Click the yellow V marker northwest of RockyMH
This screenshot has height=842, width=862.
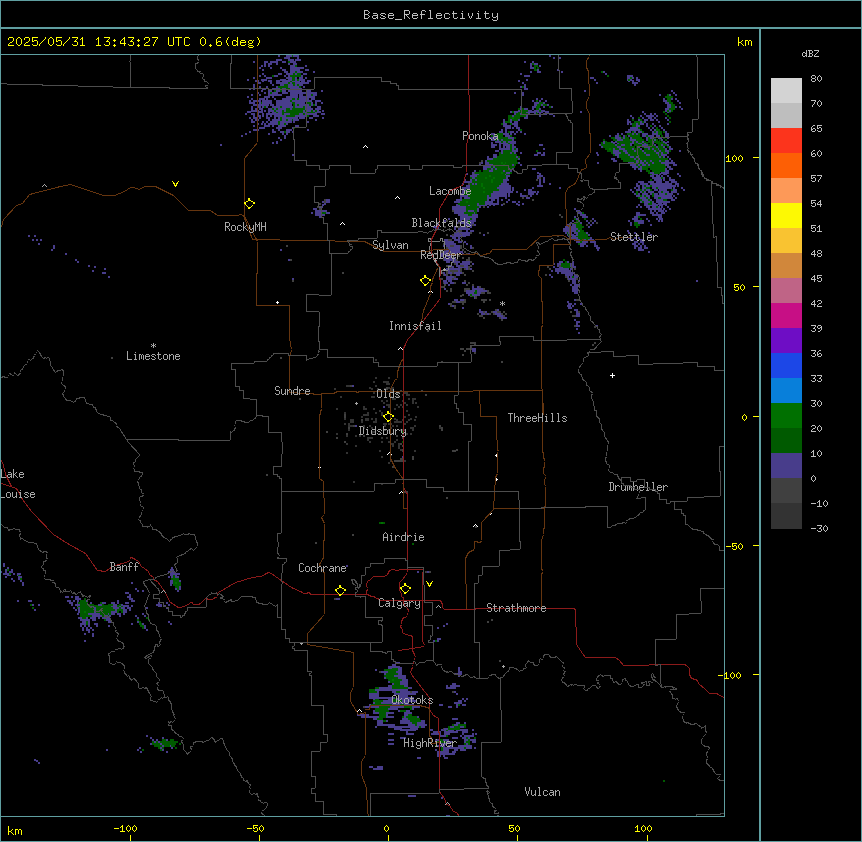point(175,184)
